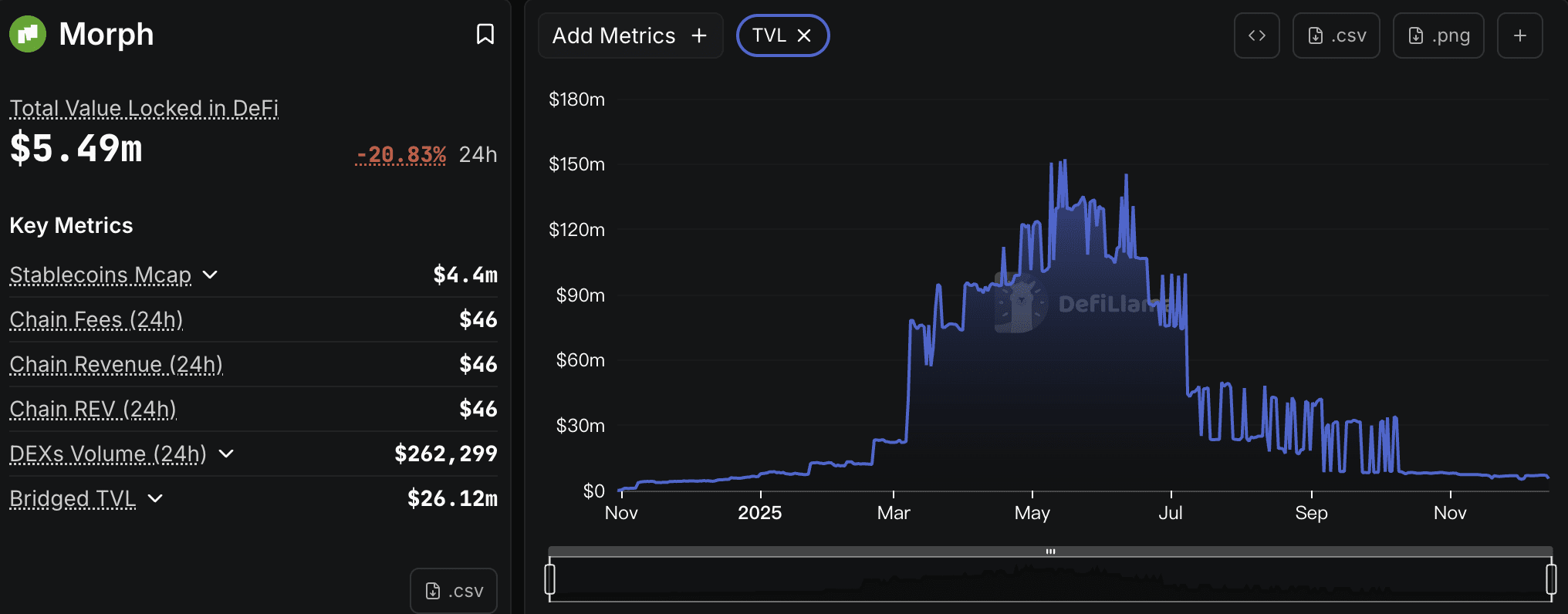
Task: Click the Jul label on chart axis
Action: click(x=1171, y=513)
